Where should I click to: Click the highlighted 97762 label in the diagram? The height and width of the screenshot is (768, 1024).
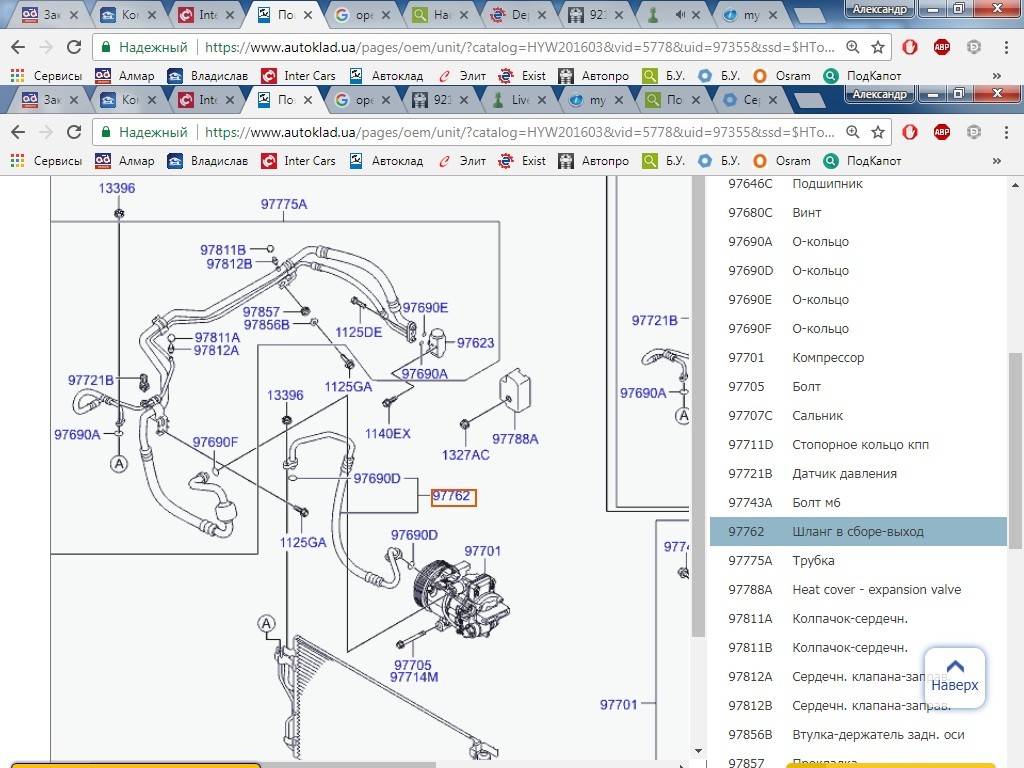(x=453, y=497)
